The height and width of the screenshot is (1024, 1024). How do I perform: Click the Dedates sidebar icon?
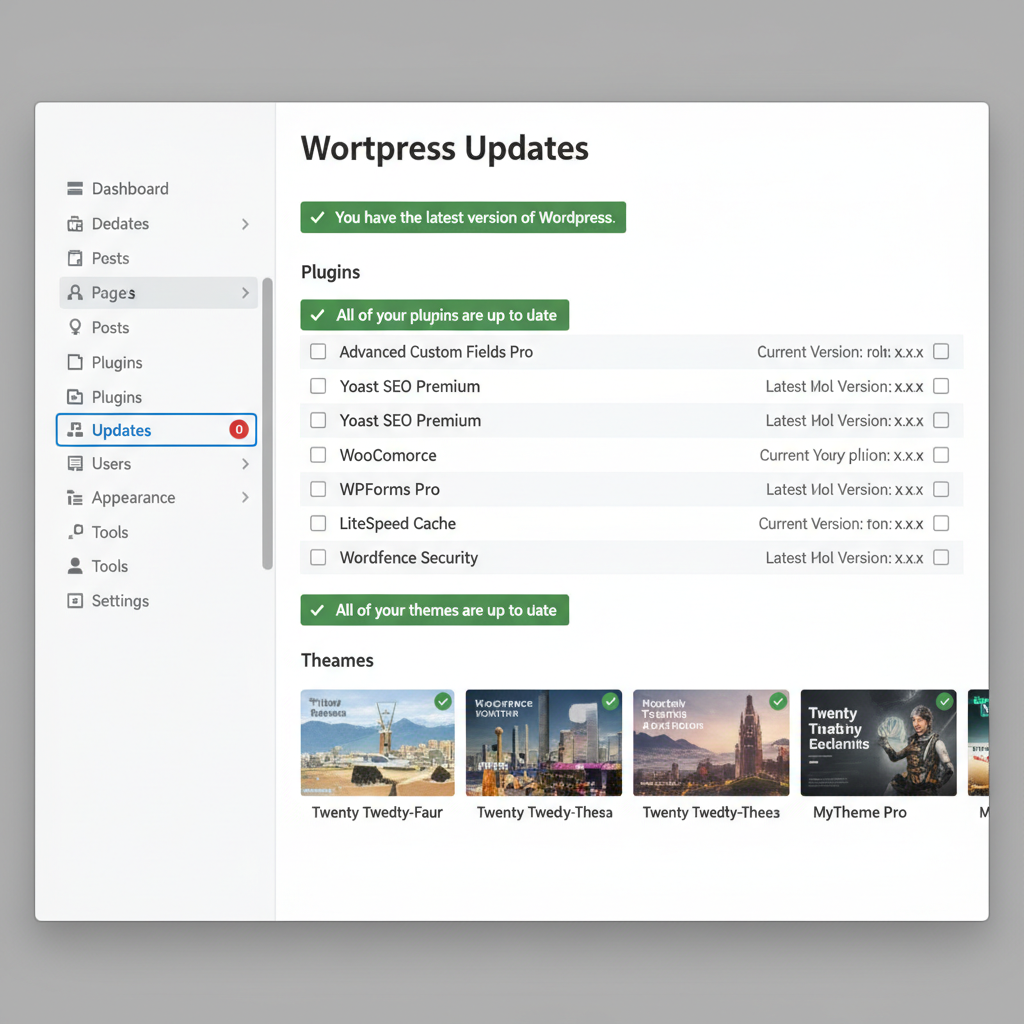click(x=75, y=224)
